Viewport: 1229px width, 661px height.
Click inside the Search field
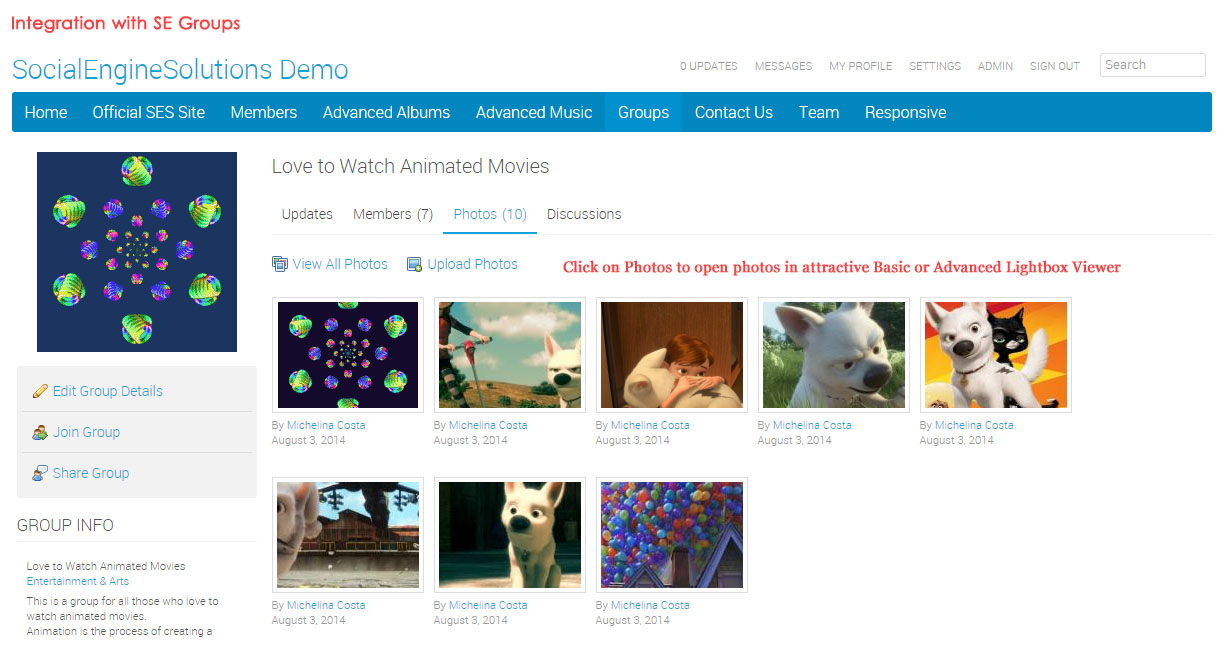pos(1152,65)
